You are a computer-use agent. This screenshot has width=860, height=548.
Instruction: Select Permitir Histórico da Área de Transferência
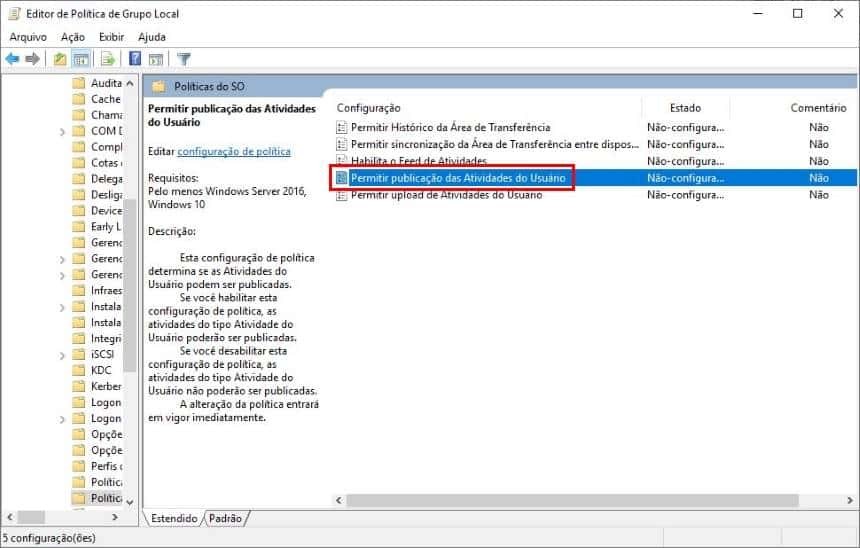[450, 127]
